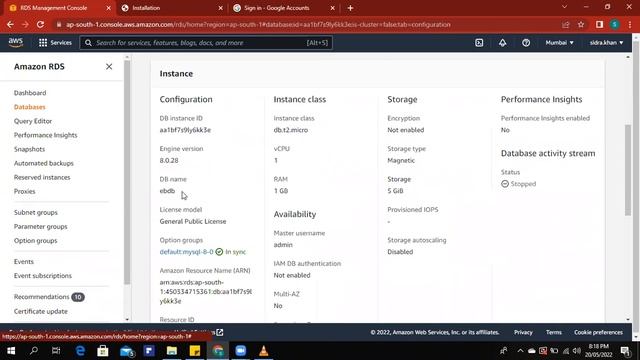Launch AWS CloudShell icon
Viewport: 640px width, 360px height.
pyautogui.click(x=479, y=42)
